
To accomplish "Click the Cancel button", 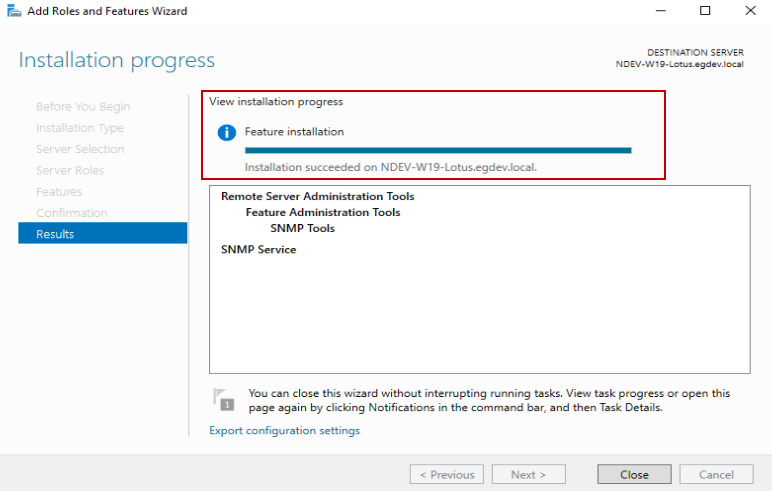I will pos(716,474).
